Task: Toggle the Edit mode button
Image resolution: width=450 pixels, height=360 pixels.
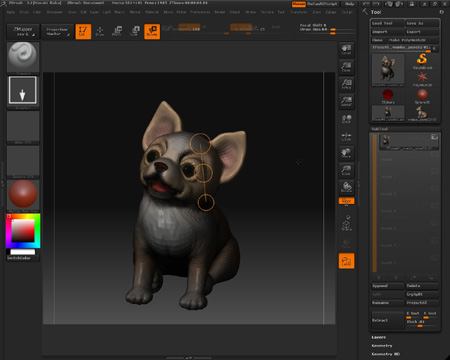Action: [x=83, y=32]
